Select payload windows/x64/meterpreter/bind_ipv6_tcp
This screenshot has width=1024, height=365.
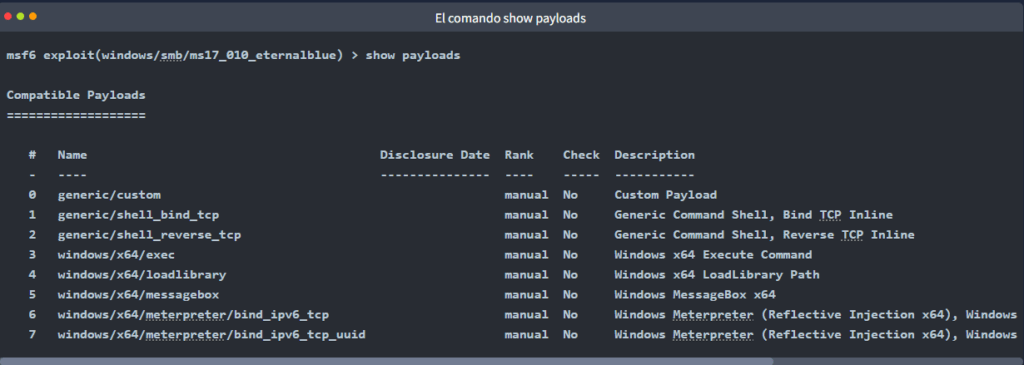point(193,315)
